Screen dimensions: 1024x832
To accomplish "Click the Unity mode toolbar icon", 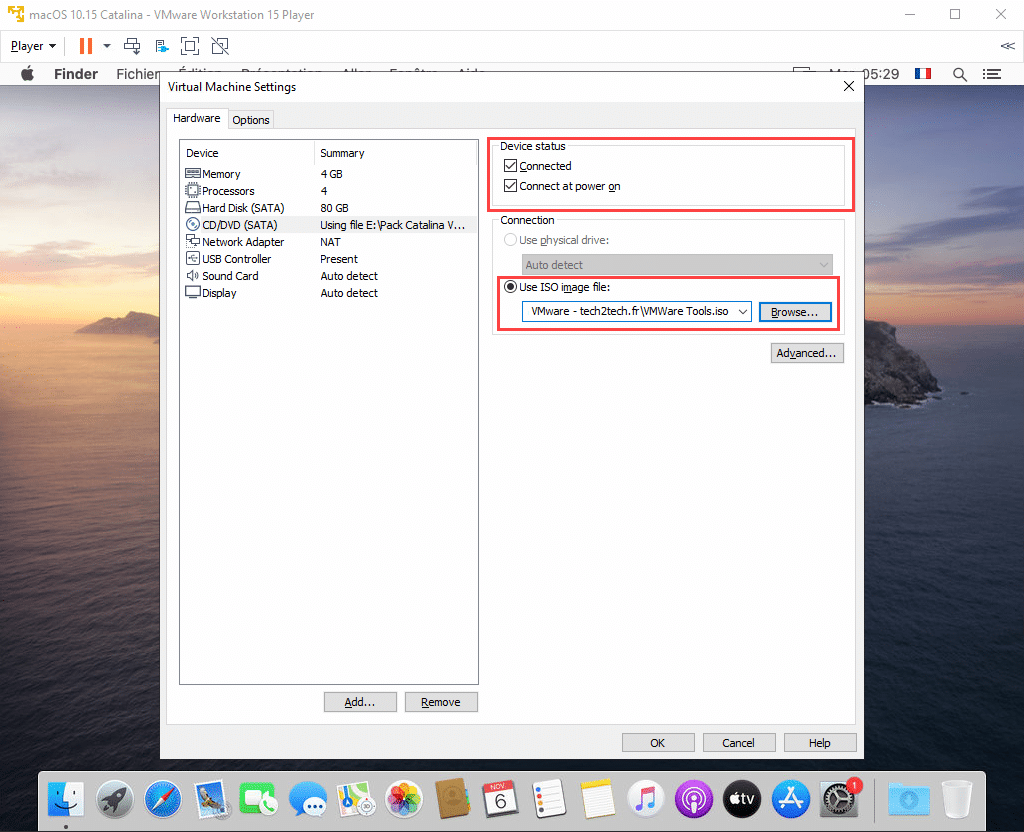I will 220,46.
